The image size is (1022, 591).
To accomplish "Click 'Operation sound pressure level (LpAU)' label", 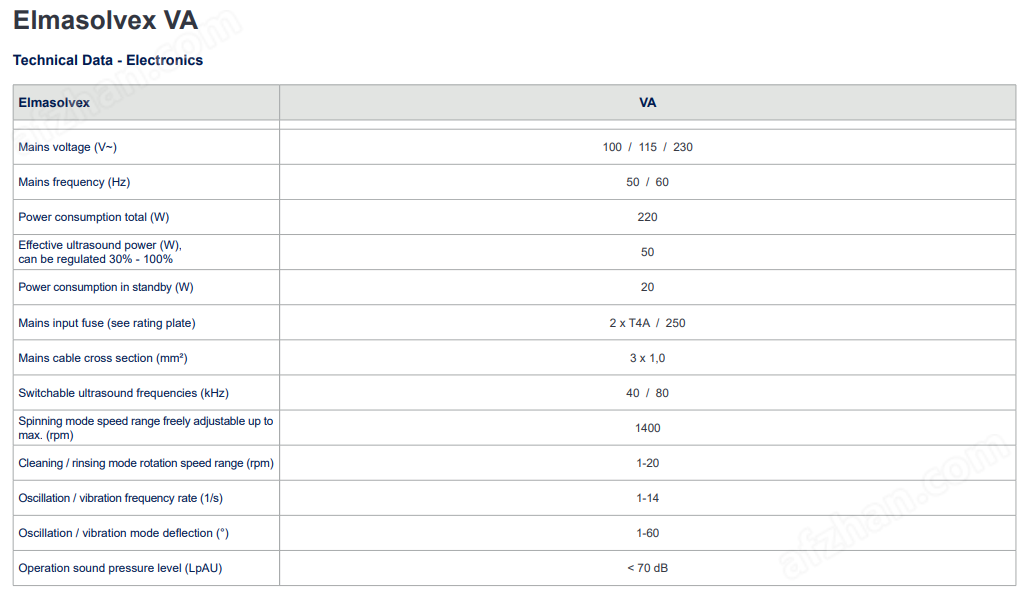I will point(120,568).
